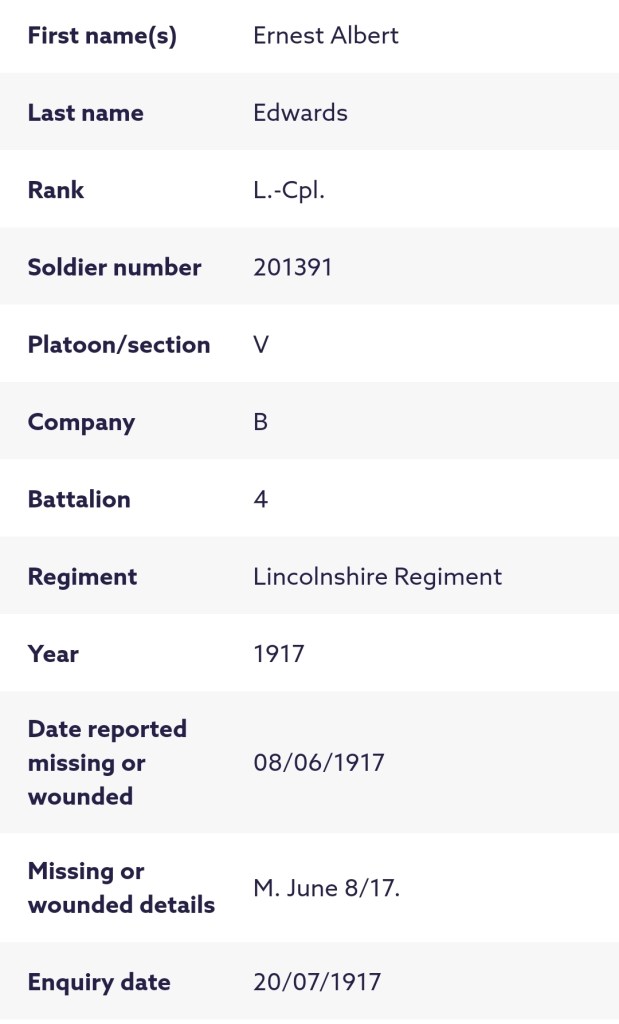The width and height of the screenshot is (619, 1024).
Task: Click the year value '1917'
Action: point(279,654)
